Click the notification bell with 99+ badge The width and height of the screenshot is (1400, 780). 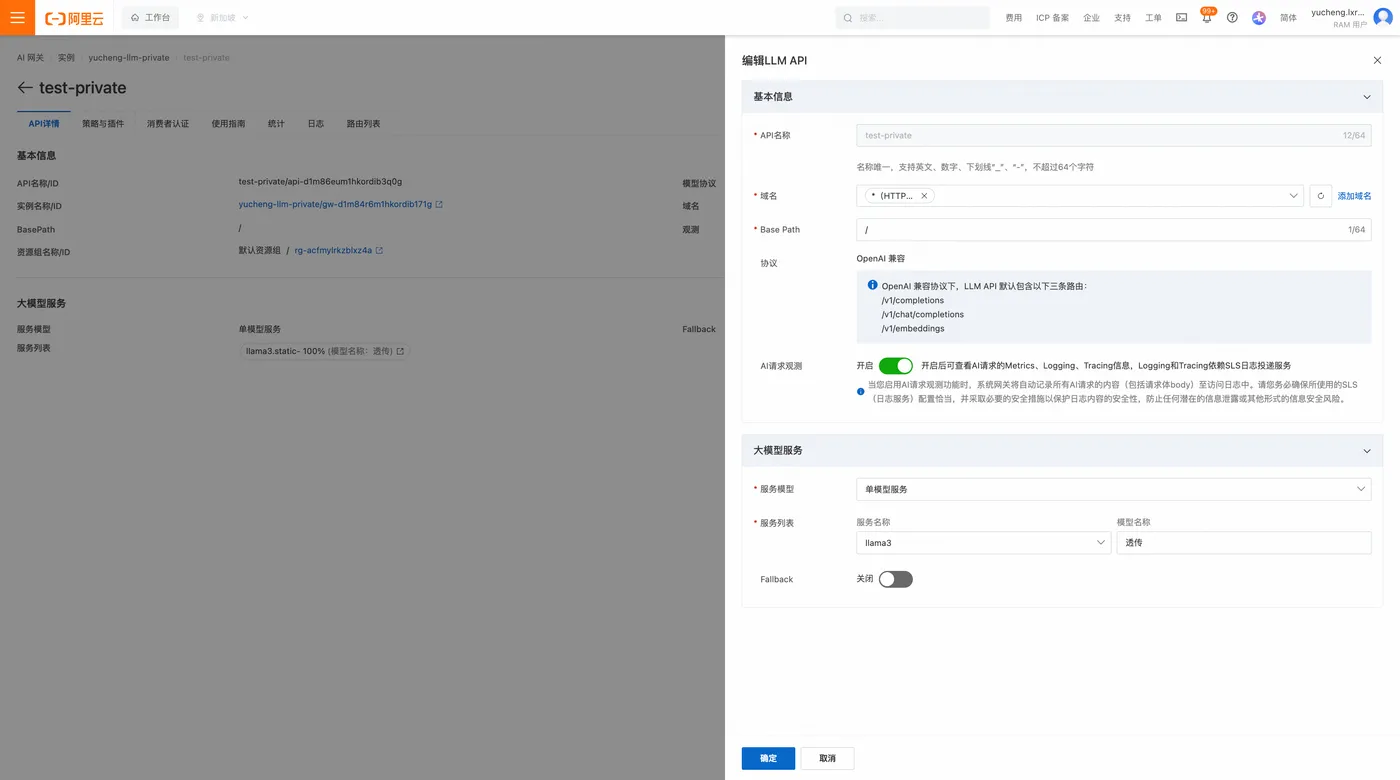[x=1206, y=17]
